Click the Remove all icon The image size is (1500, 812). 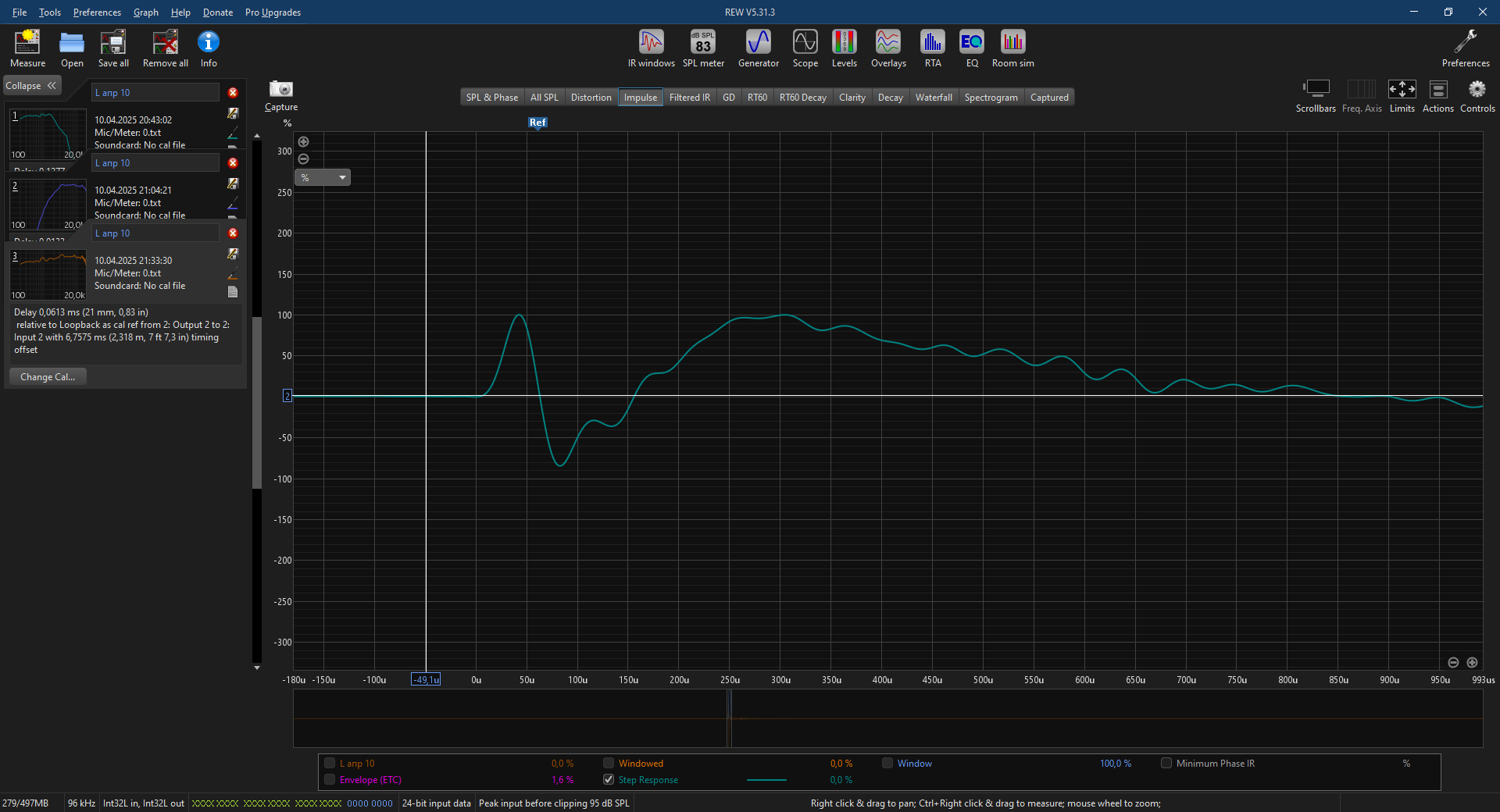click(165, 48)
